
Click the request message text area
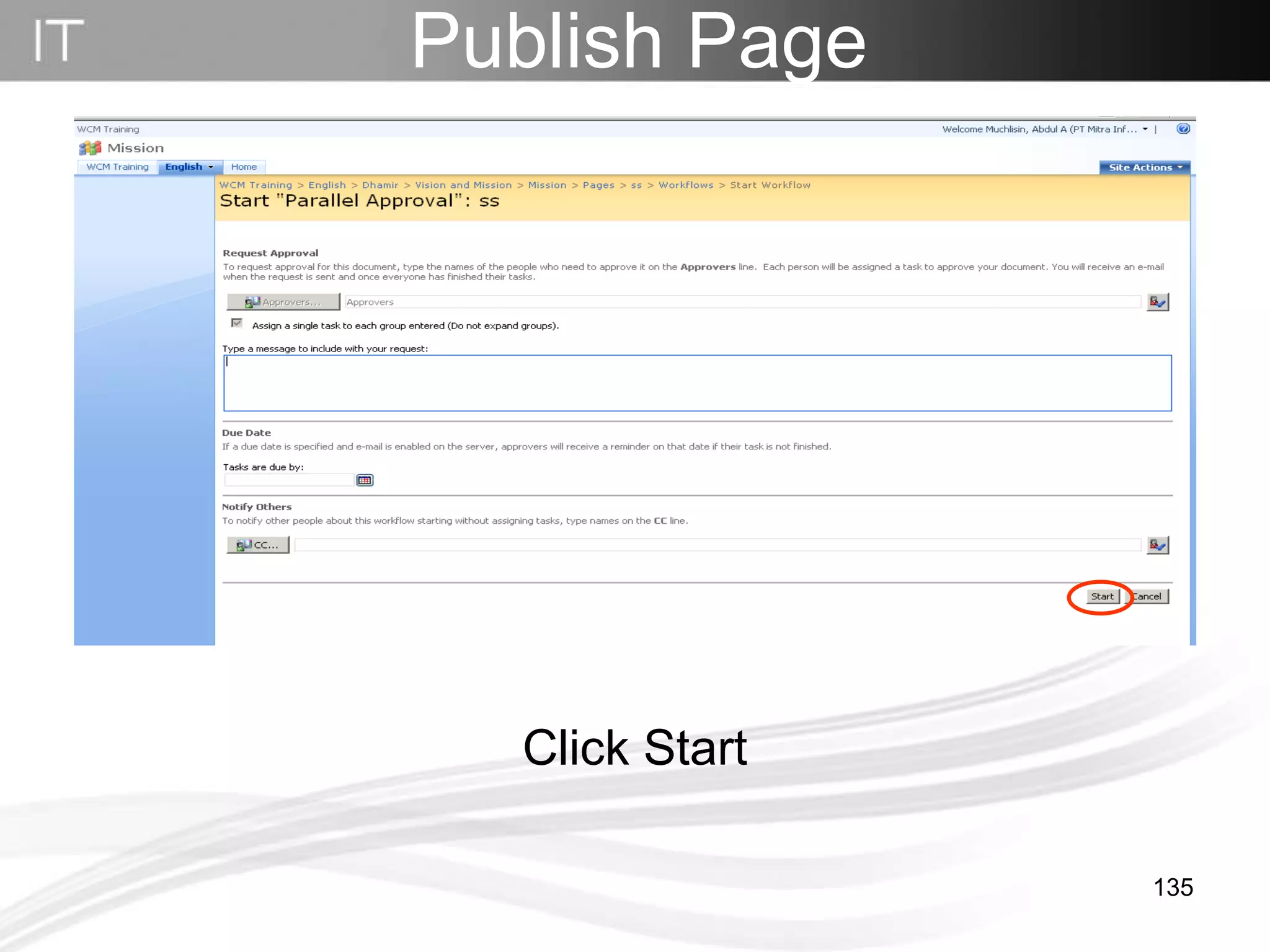click(x=698, y=383)
